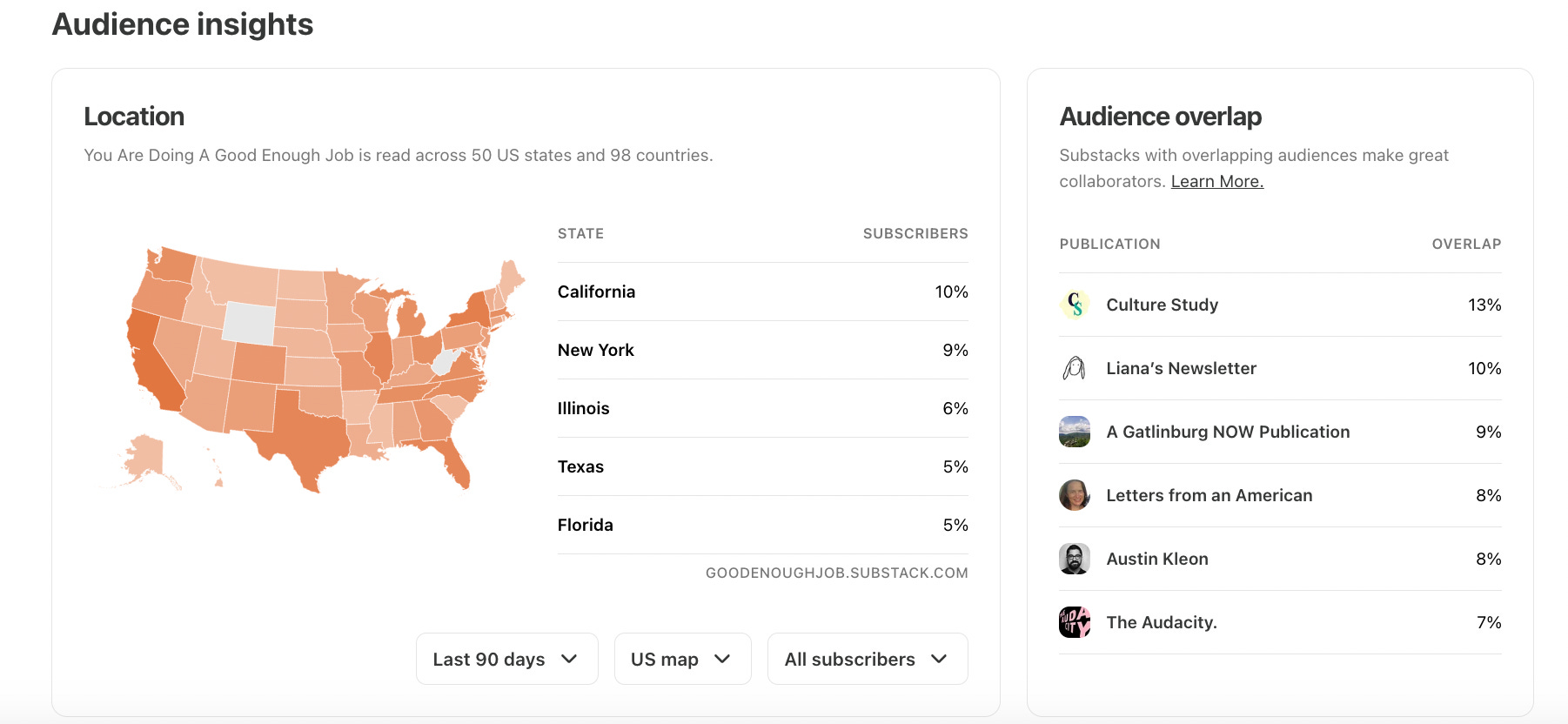Click the Location card heading
The width and height of the screenshot is (1568, 724).
coord(134,116)
